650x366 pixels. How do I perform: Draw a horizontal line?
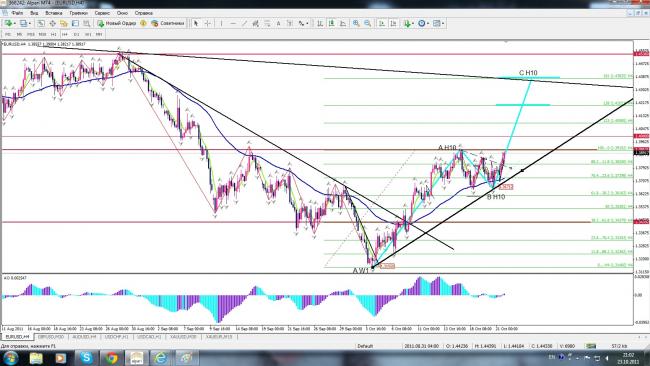coord(233,24)
